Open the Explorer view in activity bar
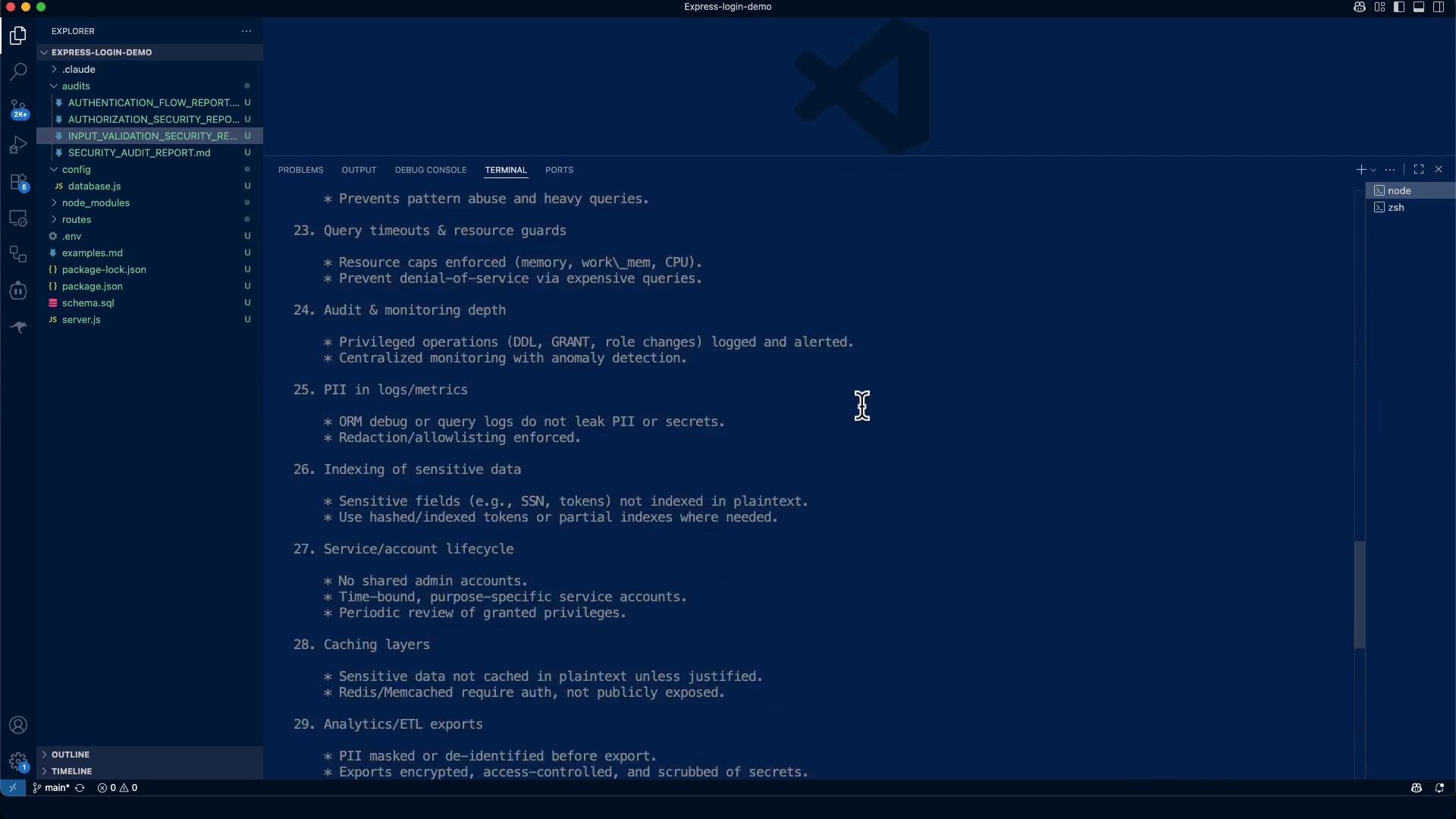The width and height of the screenshot is (1456, 819). tap(18, 36)
